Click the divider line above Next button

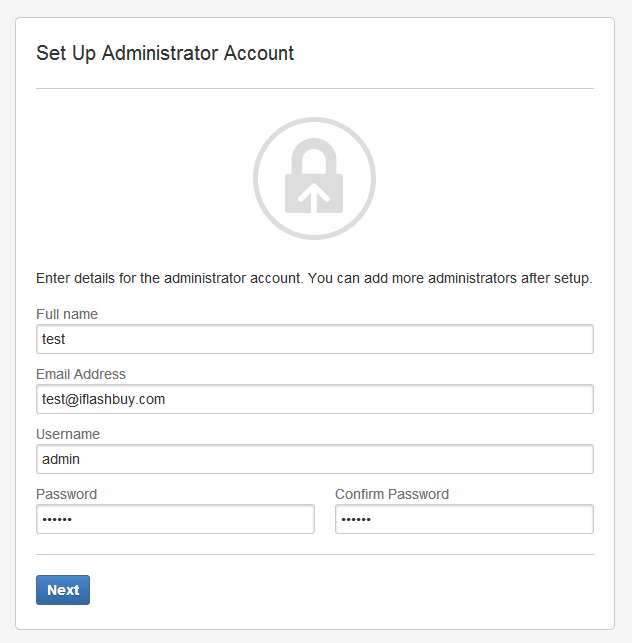[x=314, y=554]
